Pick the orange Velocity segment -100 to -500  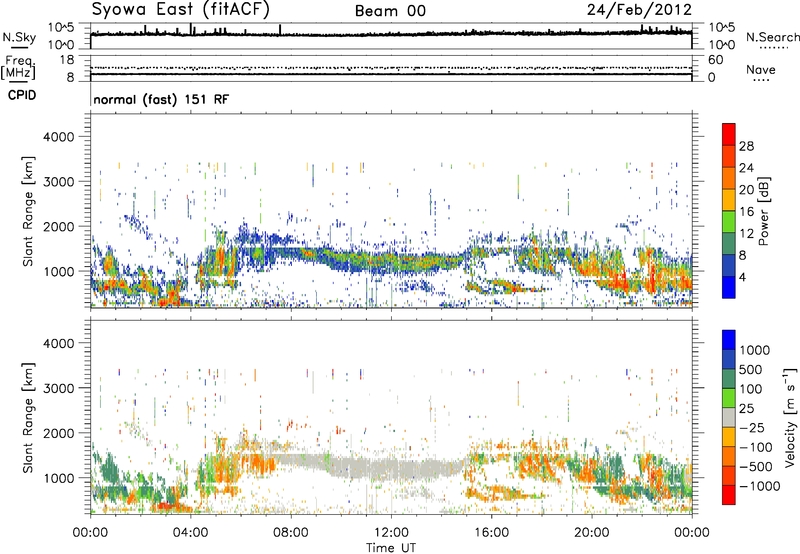[x=729, y=456]
